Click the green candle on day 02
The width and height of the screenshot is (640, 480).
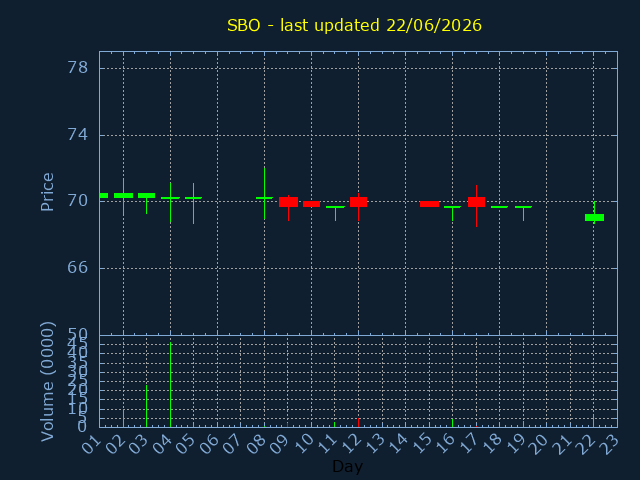coord(123,196)
